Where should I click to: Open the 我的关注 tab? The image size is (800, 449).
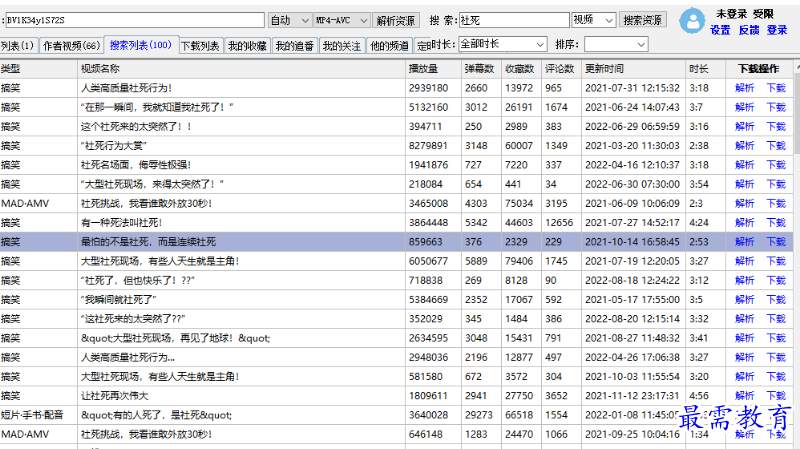click(x=342, y=46)
